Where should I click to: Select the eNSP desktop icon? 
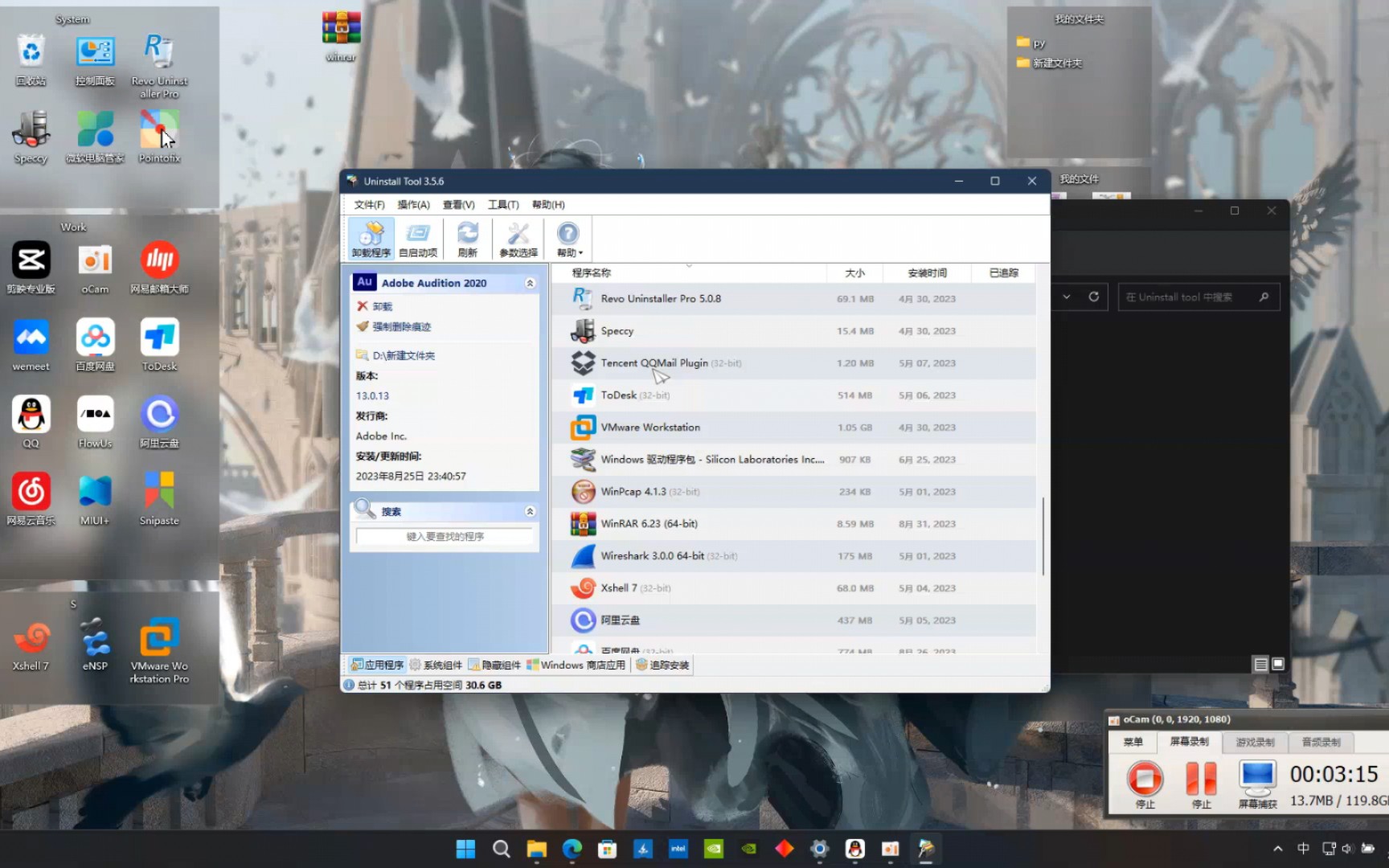tap(95, 645)
